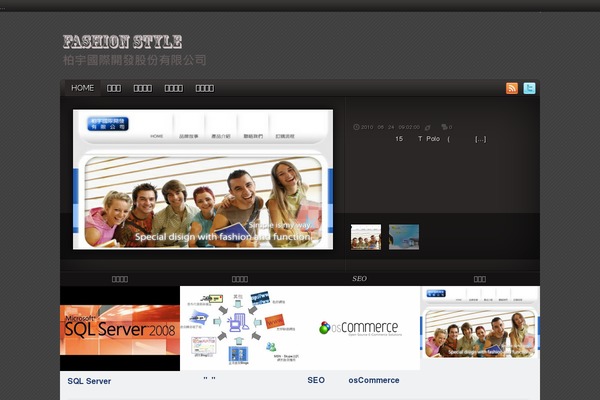Open the three-character menu item next to HOME
Image resolution: width=600 pixels, height=400 pixels.
[114, 88]
